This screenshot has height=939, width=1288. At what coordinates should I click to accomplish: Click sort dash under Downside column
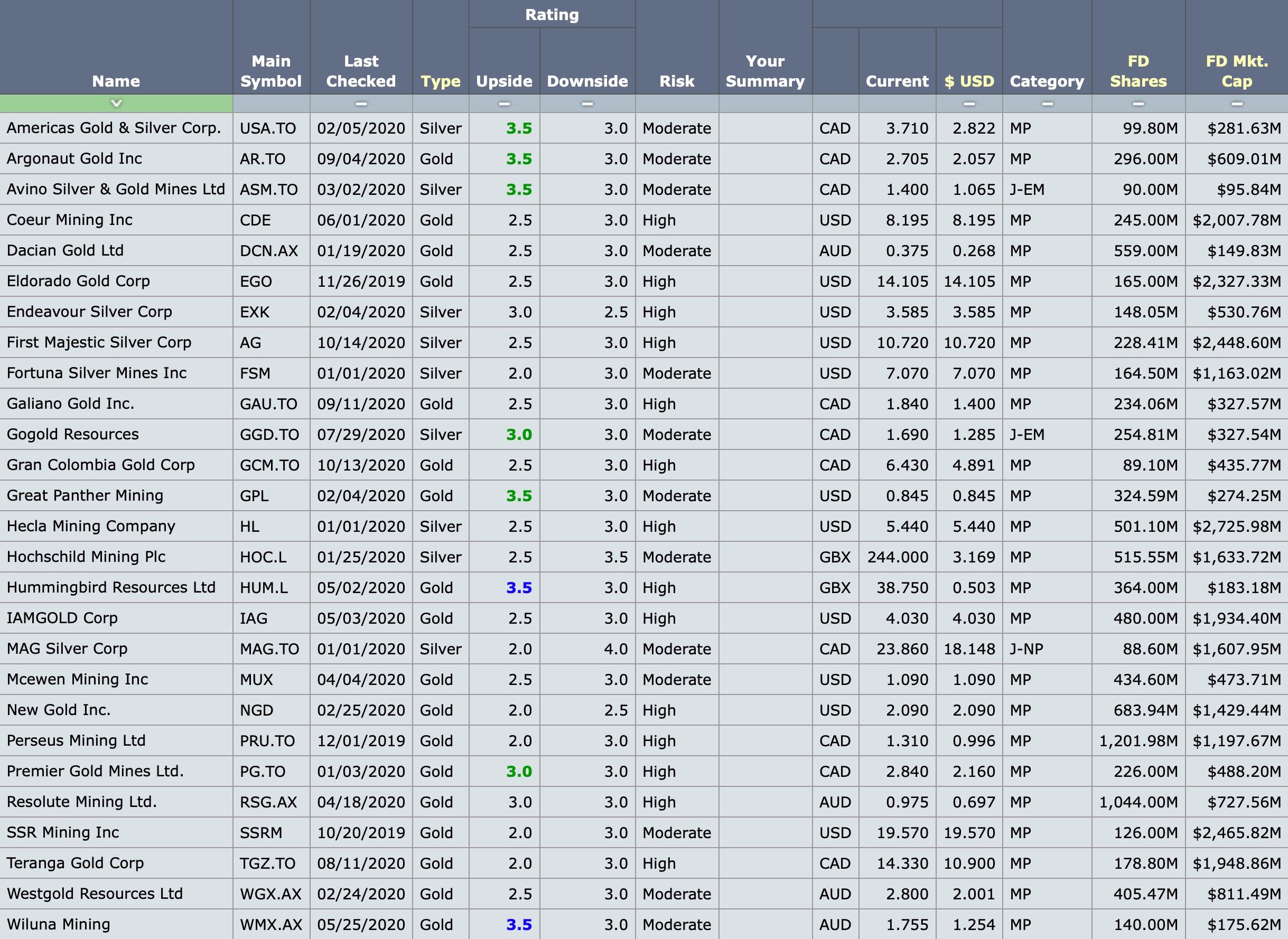587,104
